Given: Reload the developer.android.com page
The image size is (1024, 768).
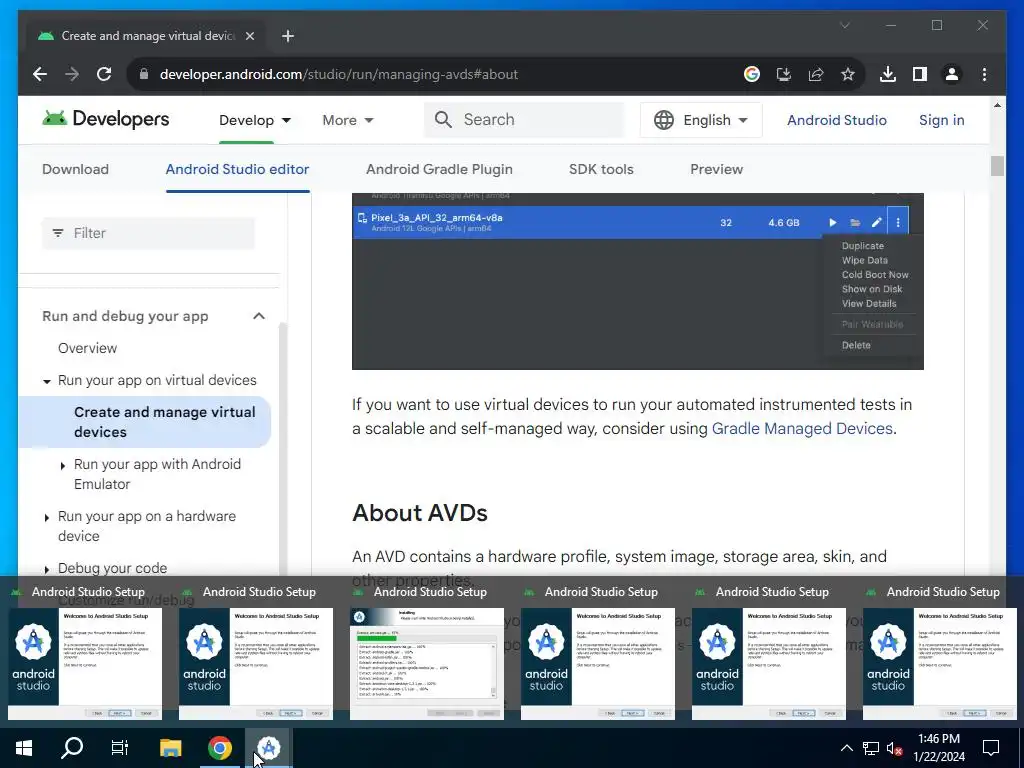Looking at the screenshot, I should coord(104,74).
